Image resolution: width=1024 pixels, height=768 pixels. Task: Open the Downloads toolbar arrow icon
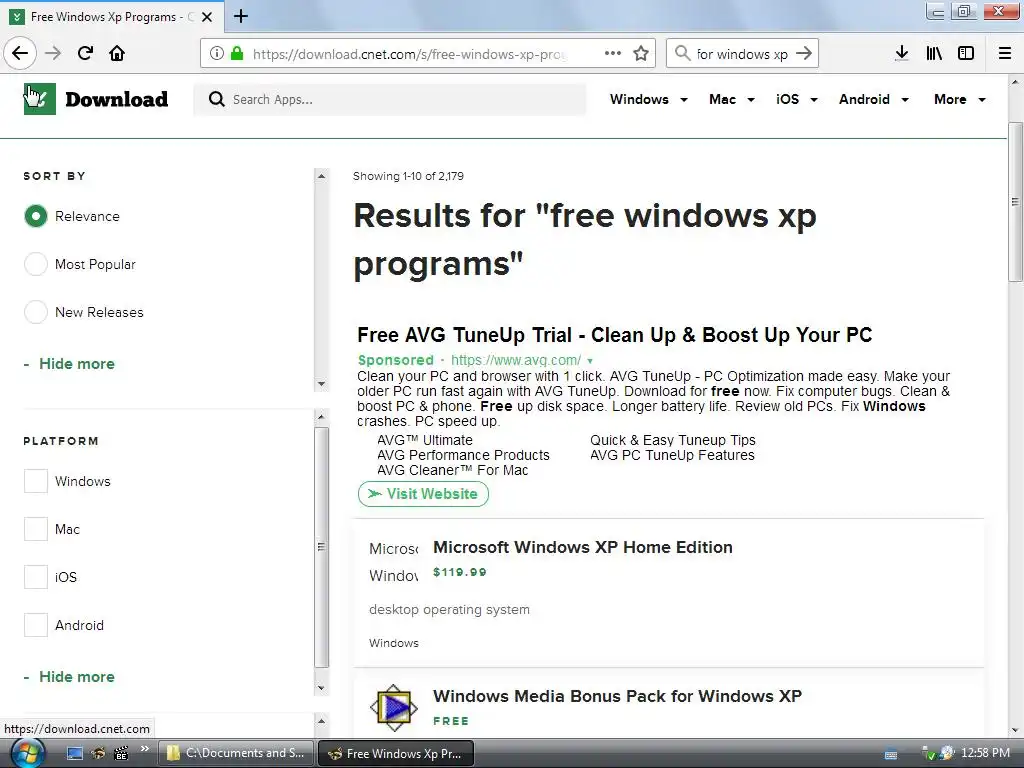click(x=902, y=53)
